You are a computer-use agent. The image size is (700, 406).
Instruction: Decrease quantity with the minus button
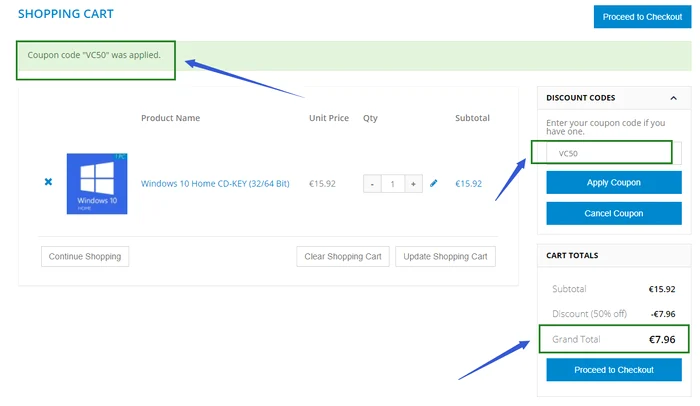[371, 184]
